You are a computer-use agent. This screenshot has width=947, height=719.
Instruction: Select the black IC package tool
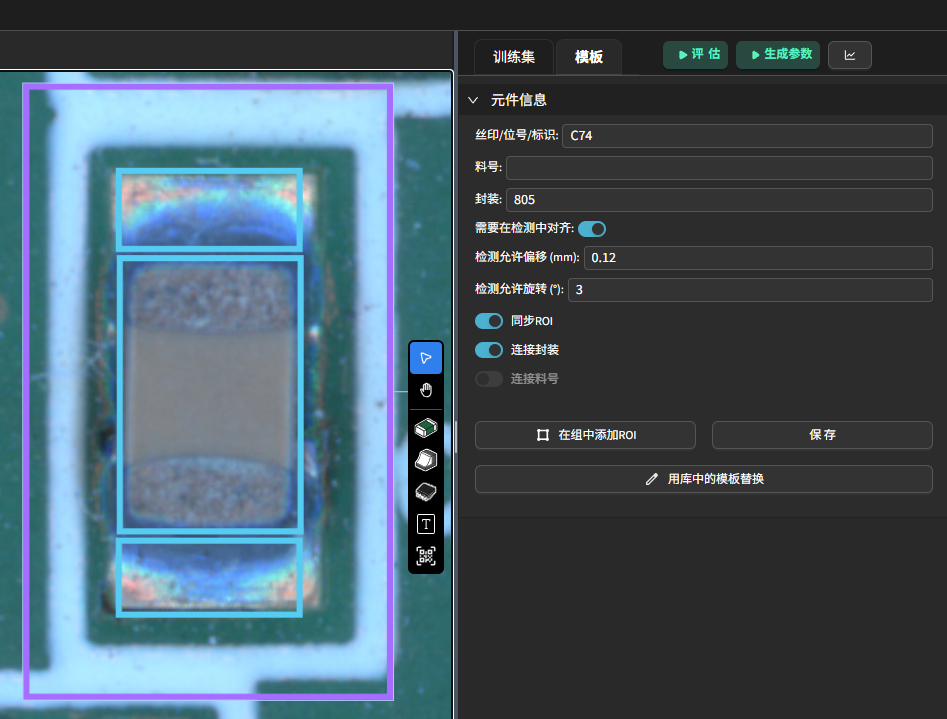click(426, 491)
